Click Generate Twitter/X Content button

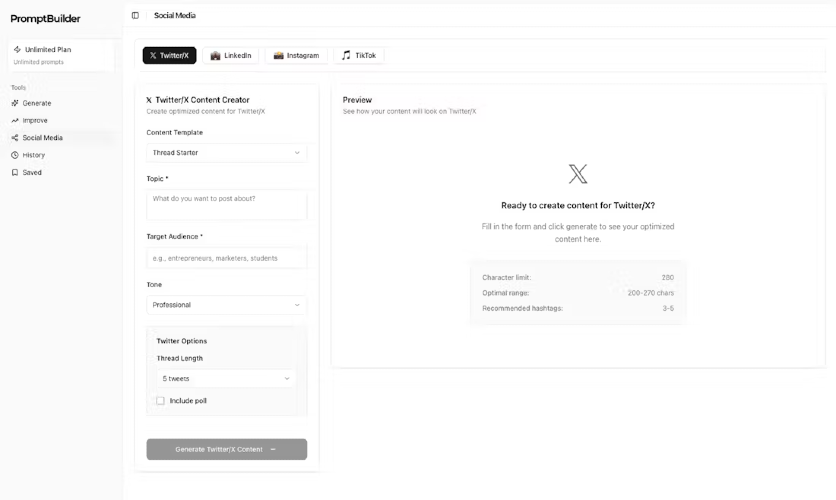(227, 449)
